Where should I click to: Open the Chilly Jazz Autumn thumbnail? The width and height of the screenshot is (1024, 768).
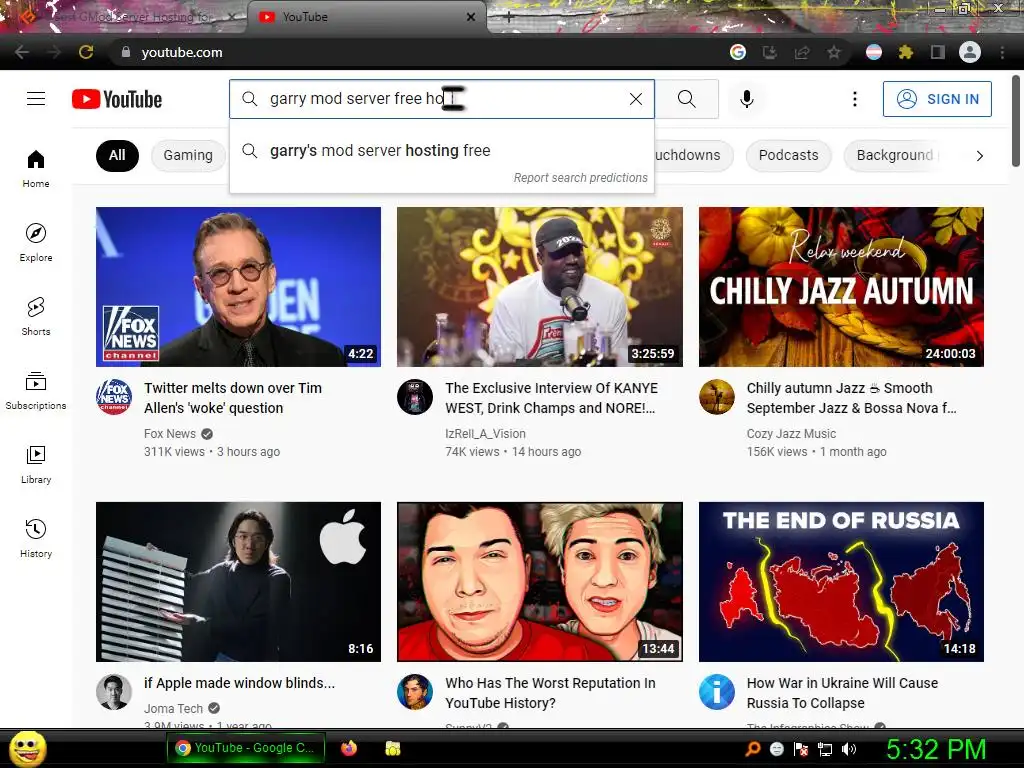841,287
